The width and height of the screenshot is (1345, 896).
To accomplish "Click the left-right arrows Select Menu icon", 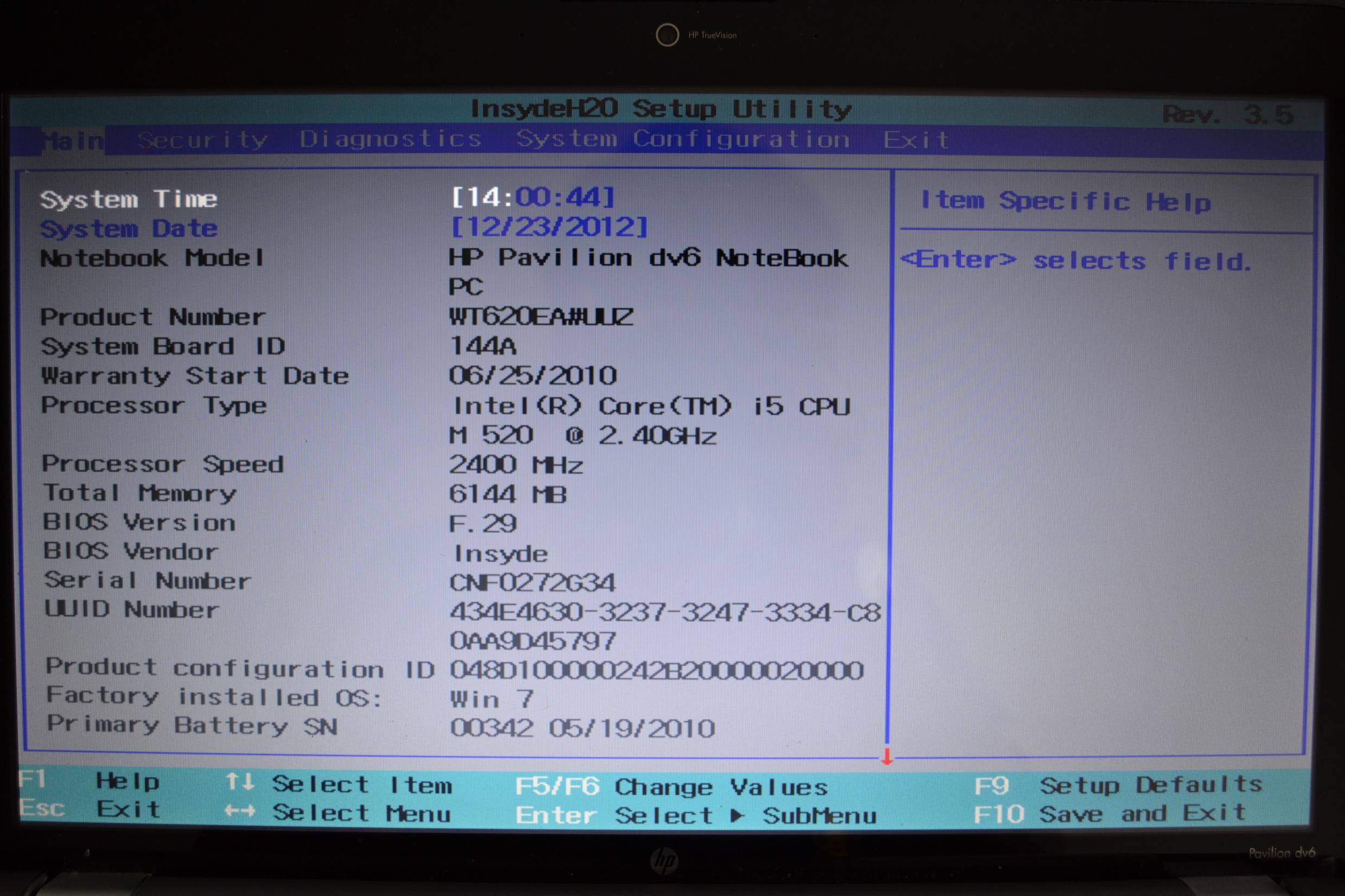I will pos(240,811).
